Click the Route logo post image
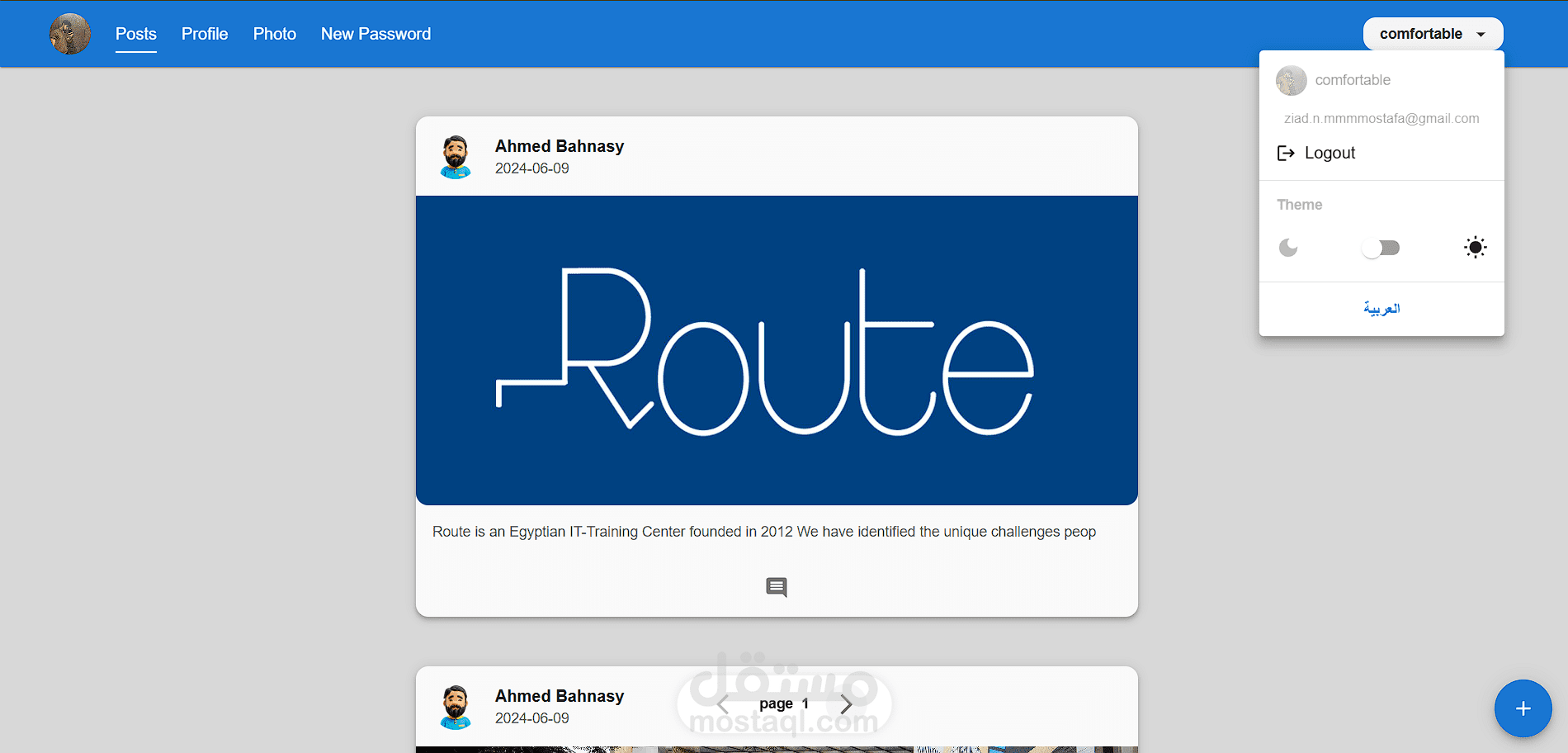The width and height of the screenshot is (1568, 753). pos(777,350)
